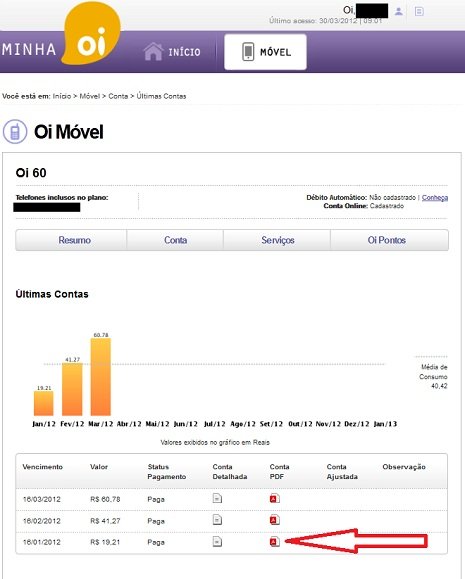Screen dimensions: 465x579
Task: Click the Oi 60 plan heading
Action: tap(31, 173)
